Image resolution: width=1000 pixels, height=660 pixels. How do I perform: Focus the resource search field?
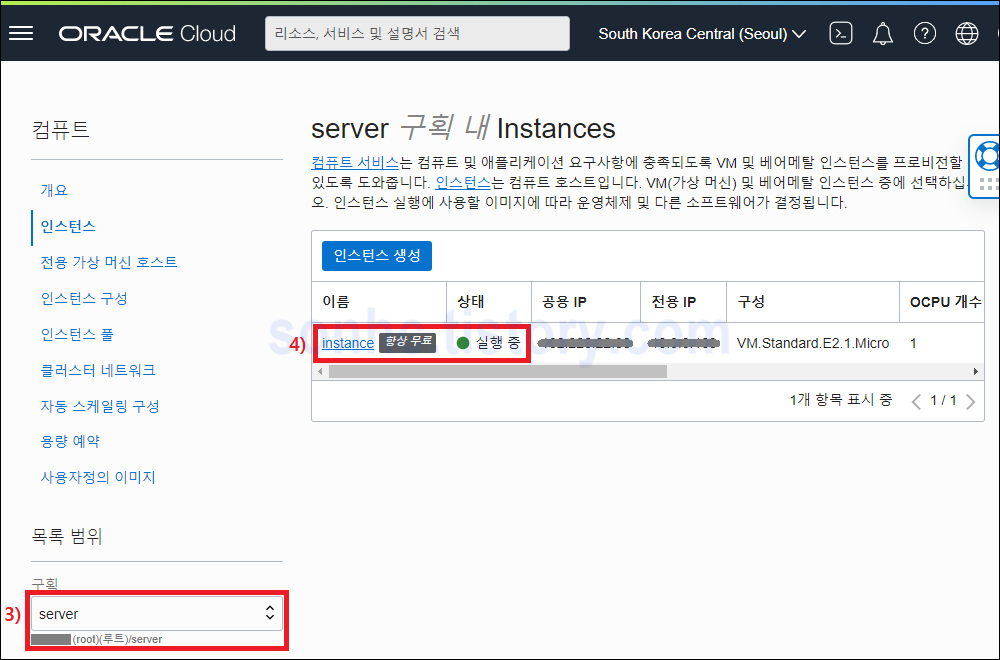point(417,33)
